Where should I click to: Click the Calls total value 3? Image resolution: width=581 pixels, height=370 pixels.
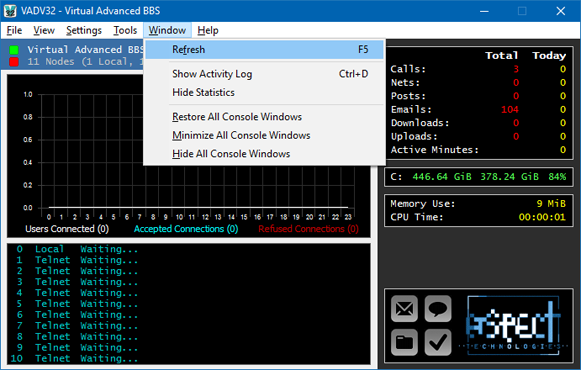(516, 69)
